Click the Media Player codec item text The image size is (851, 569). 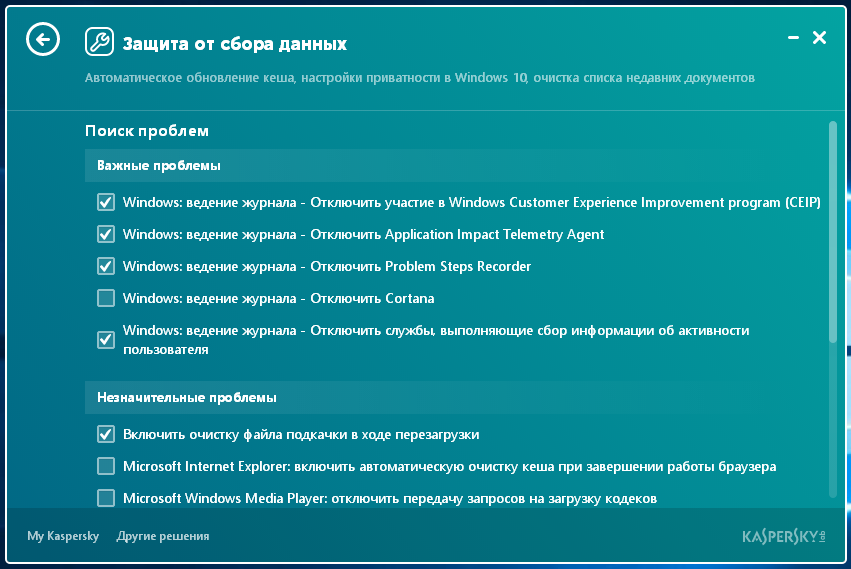click(390, 498)
